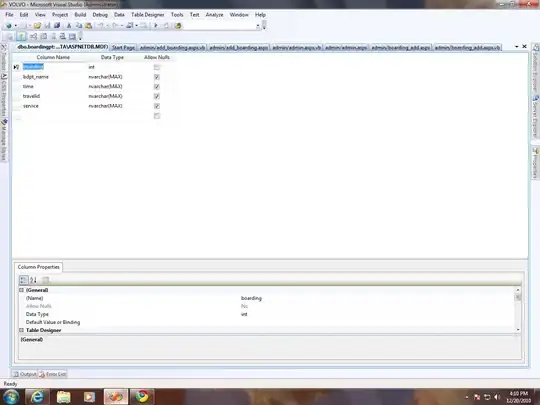Open the CSS Properties side tab

coord(4,95)
